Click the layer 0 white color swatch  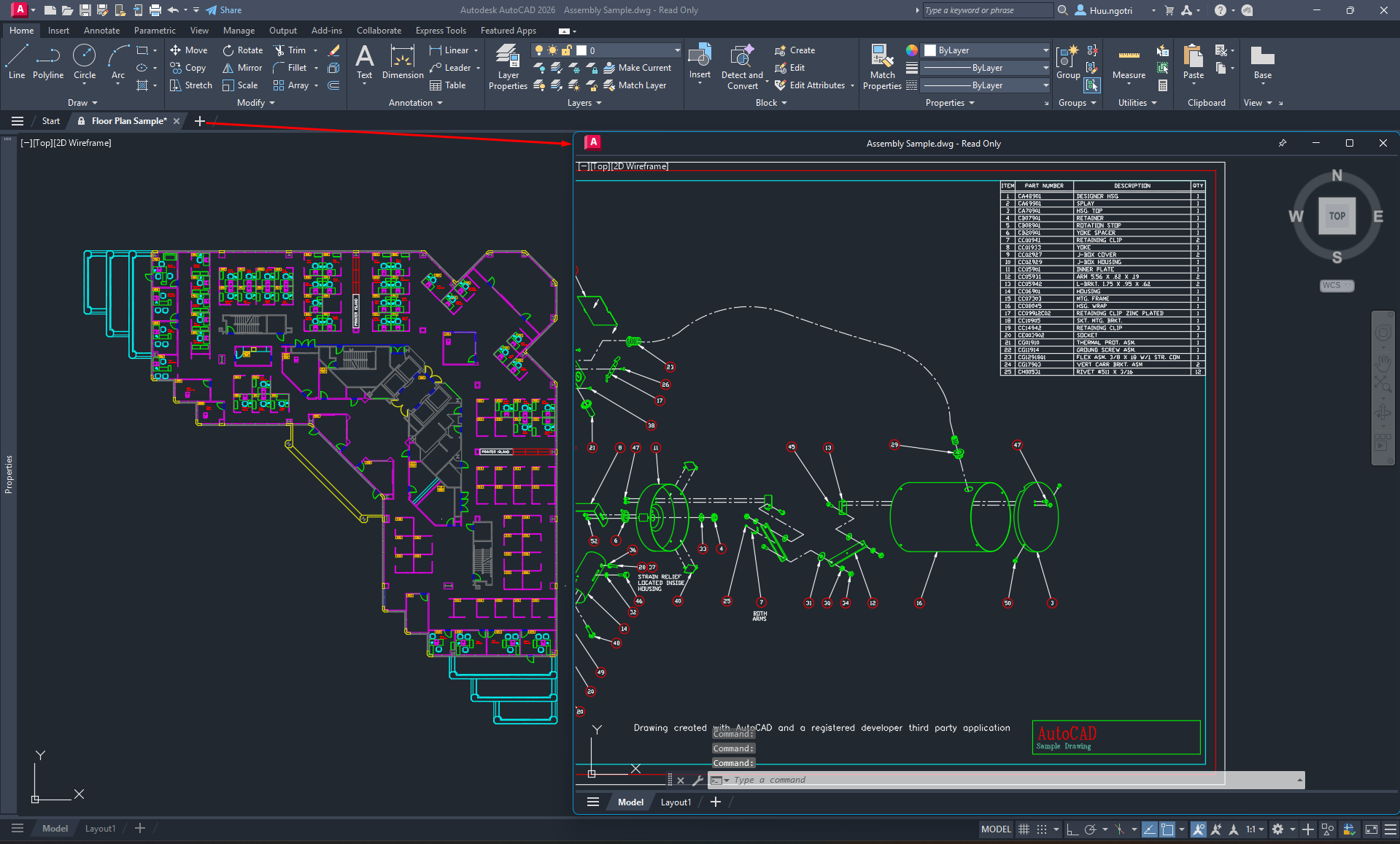581,50
